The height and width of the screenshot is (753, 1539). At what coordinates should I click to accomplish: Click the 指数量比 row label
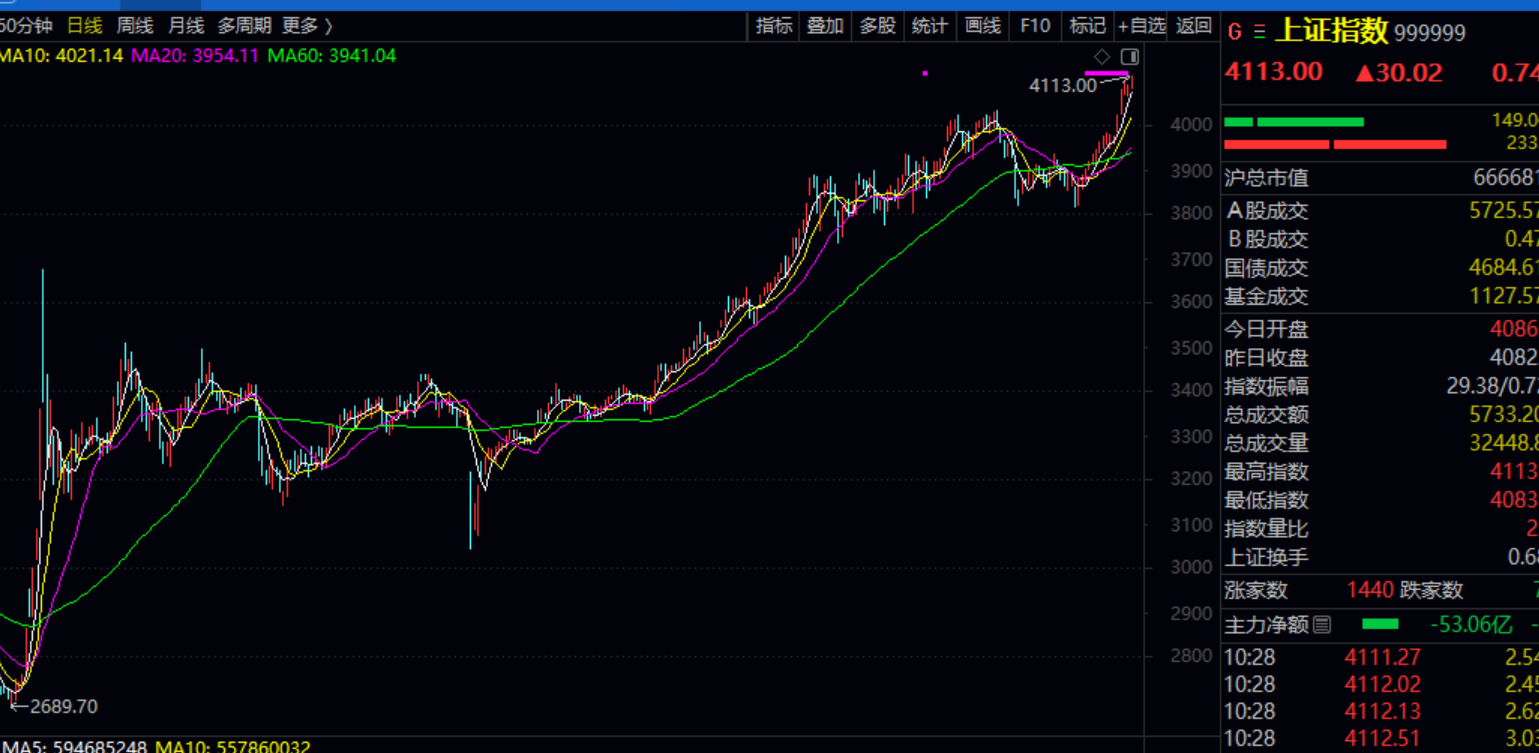1266,529
